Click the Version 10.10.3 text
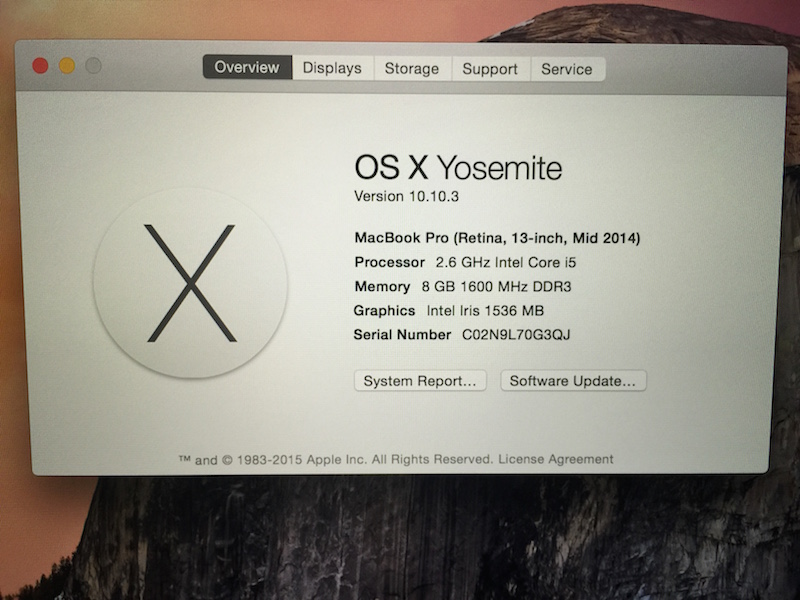This screenshot has width=800, height=600. tap(407, 196)
